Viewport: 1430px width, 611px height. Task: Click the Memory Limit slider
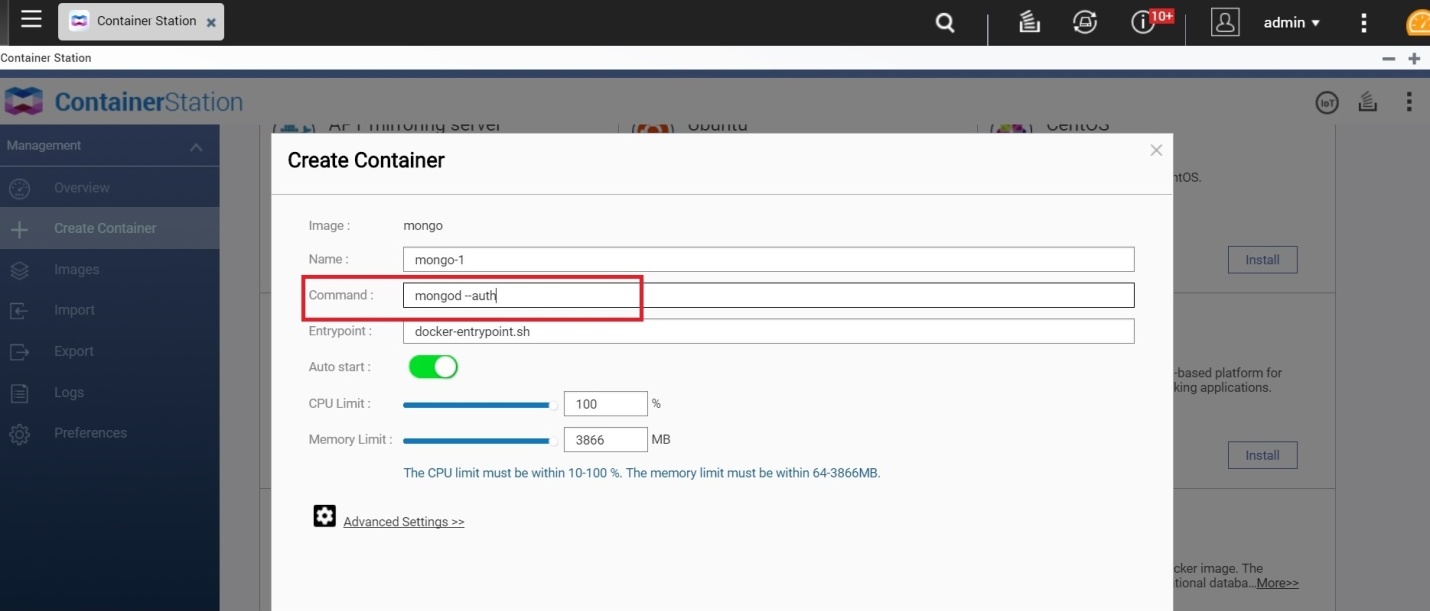[x=479, y=440]
